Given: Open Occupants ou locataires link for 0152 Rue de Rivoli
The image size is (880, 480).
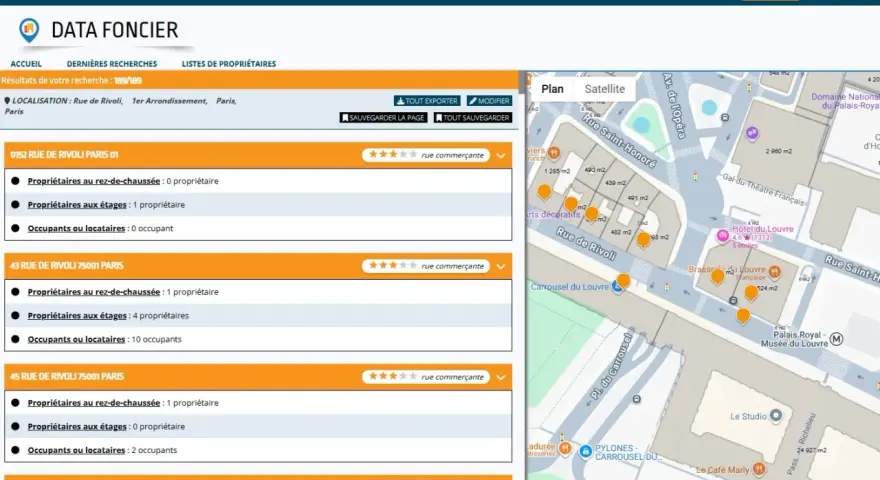Looking at the screenshot, I should (76, 228).
